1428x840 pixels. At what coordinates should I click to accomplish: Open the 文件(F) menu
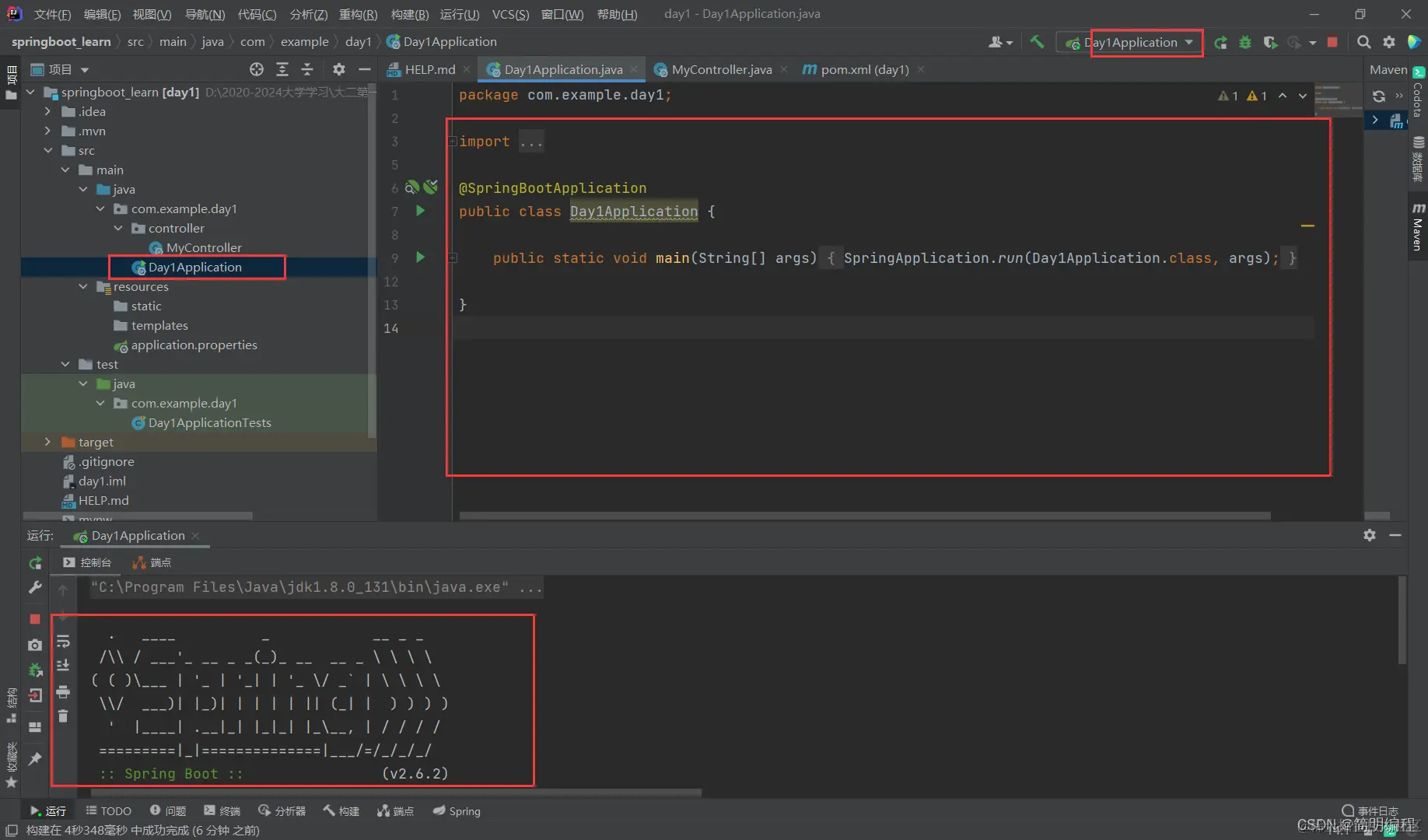point(52,14)
